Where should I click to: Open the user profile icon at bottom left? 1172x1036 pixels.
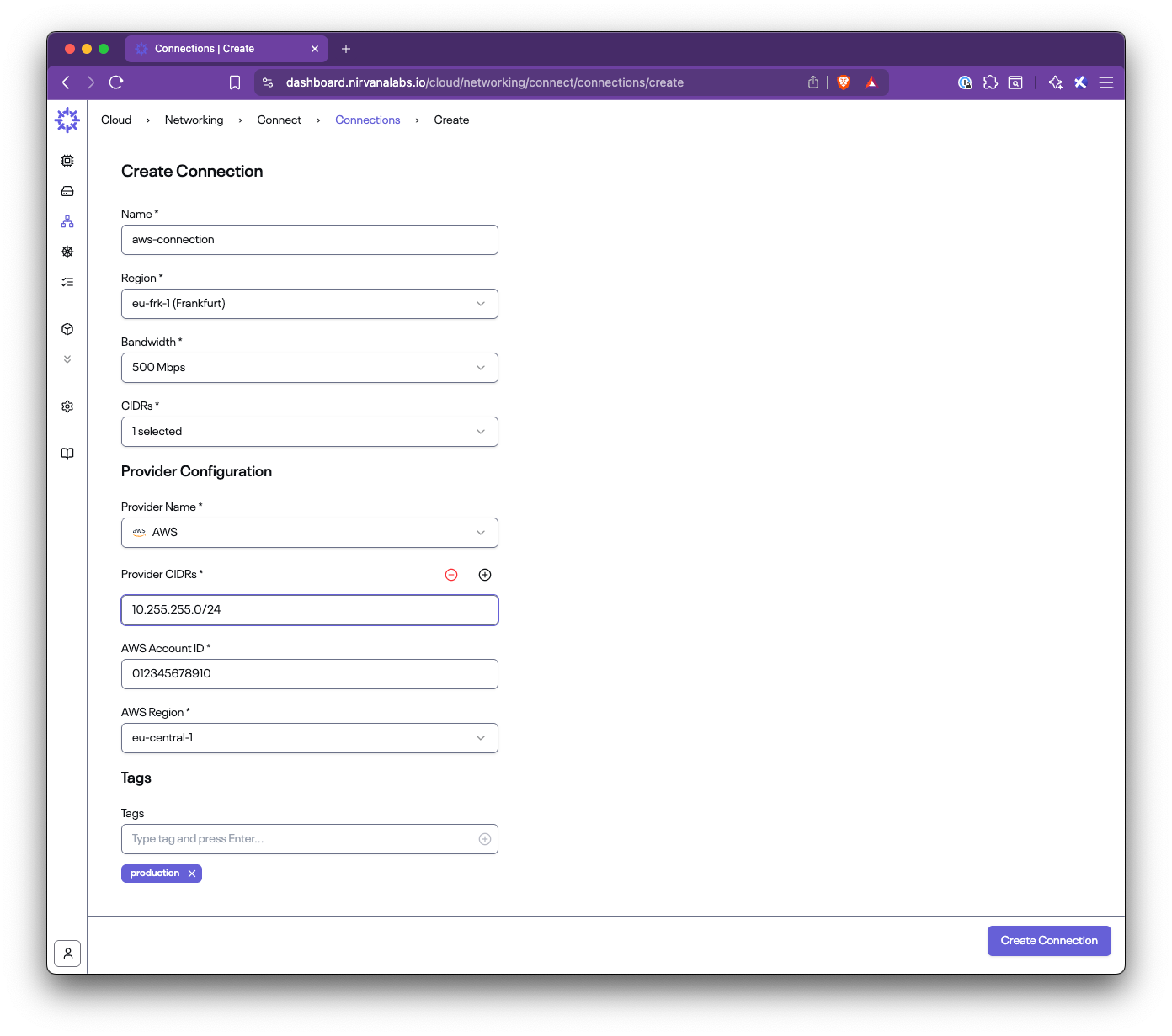pos(67,953)
